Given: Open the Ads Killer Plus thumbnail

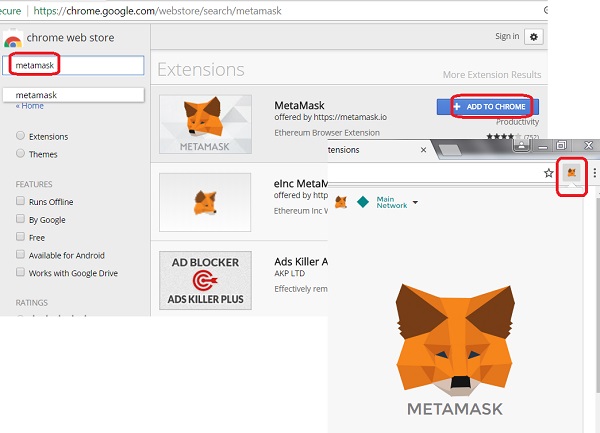Looking at the screenshot, I should pyautogui.click(x=205, y=280).
